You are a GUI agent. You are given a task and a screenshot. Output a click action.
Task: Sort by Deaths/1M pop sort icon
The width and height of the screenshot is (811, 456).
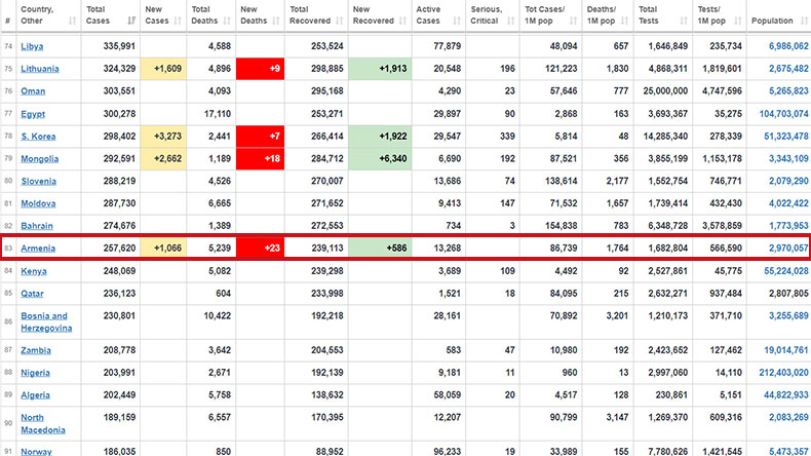pos(624,21)
